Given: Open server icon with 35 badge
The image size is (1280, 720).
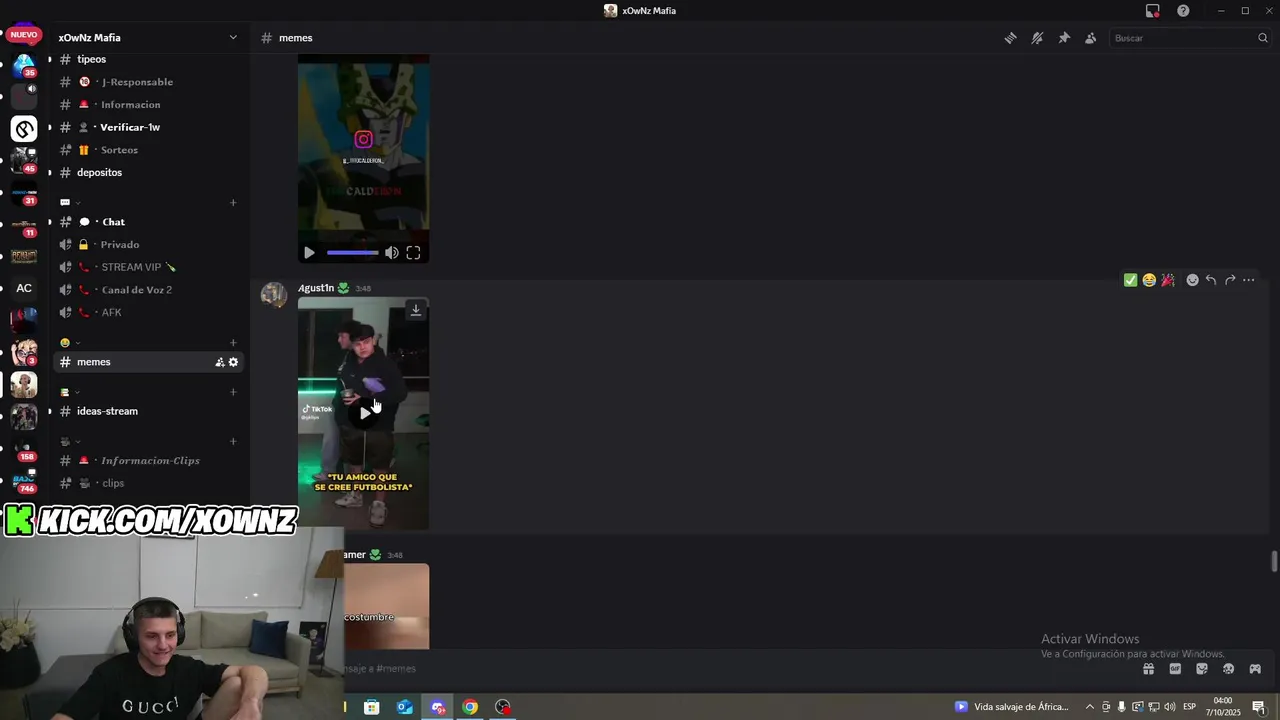Looking at the screenshot, I should pyautogui.click(x=24, y=65).
